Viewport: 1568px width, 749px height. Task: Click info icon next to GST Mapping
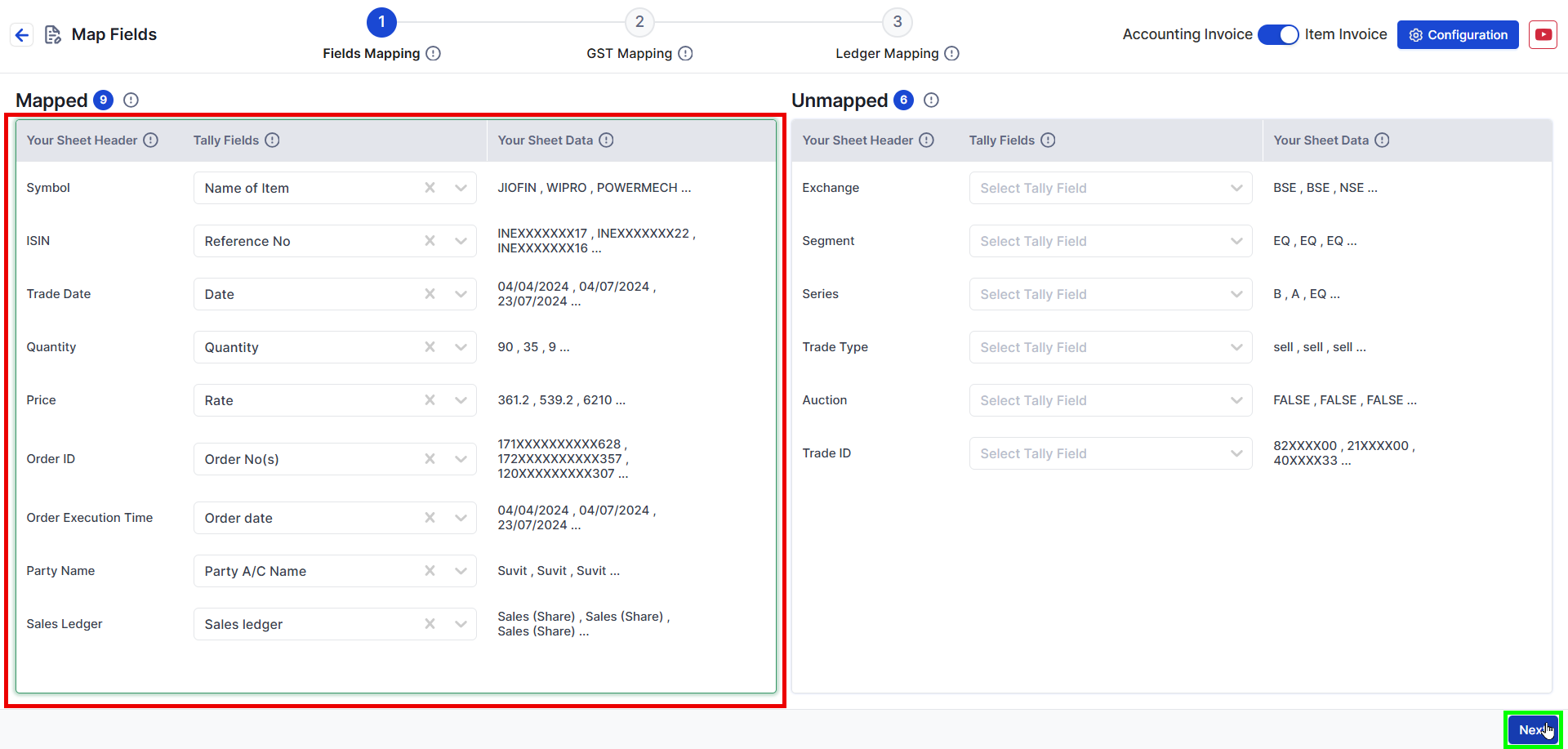click(x=686, y=53)
